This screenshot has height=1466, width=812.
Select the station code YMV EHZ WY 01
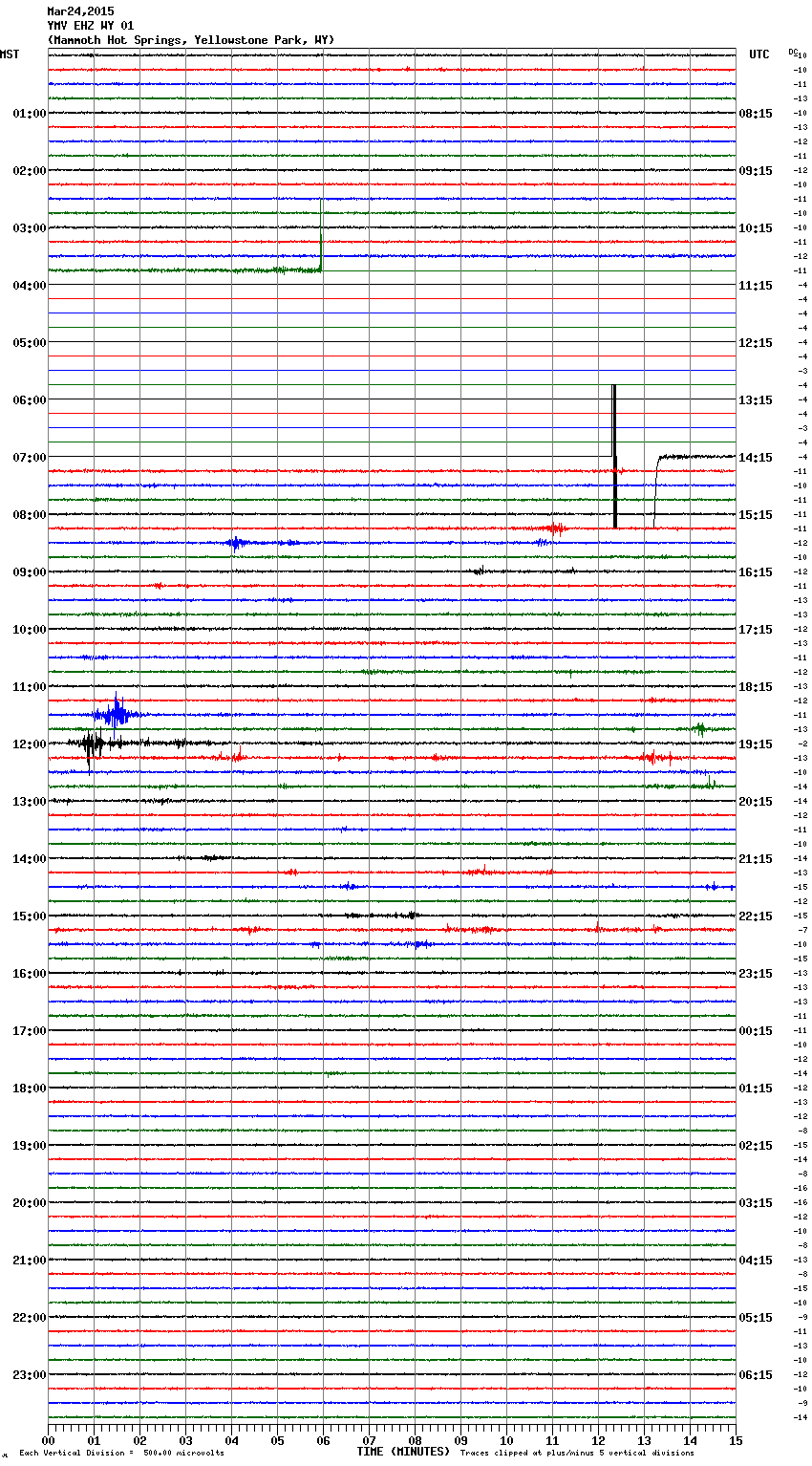tap(91, 26)
